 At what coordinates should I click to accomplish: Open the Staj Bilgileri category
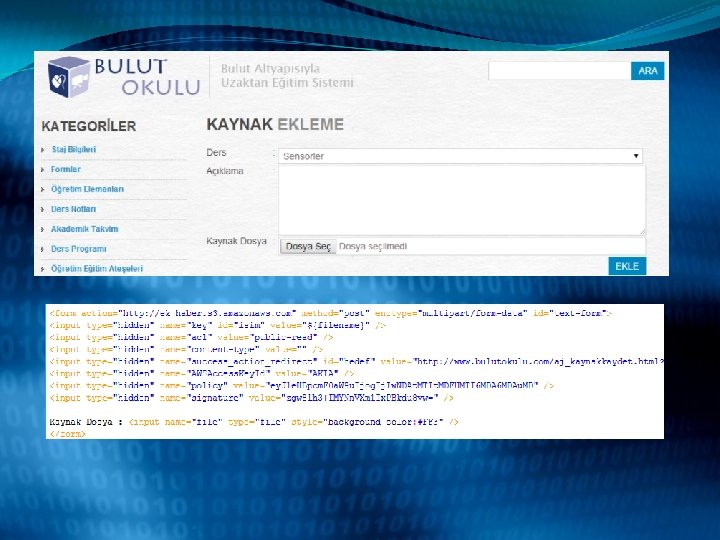(73, 149)
